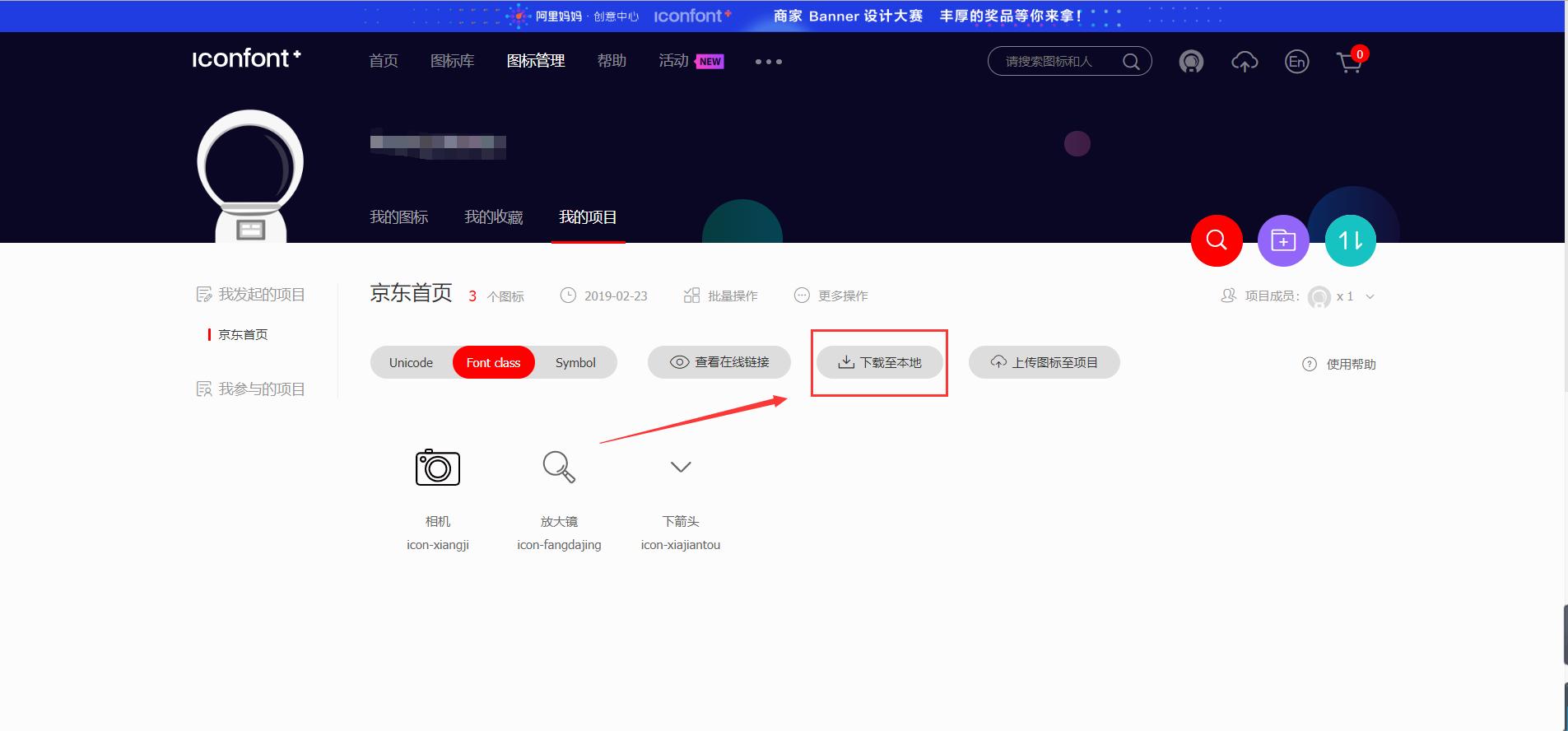Expand the three-dot navigation menu

coord(768,62)
